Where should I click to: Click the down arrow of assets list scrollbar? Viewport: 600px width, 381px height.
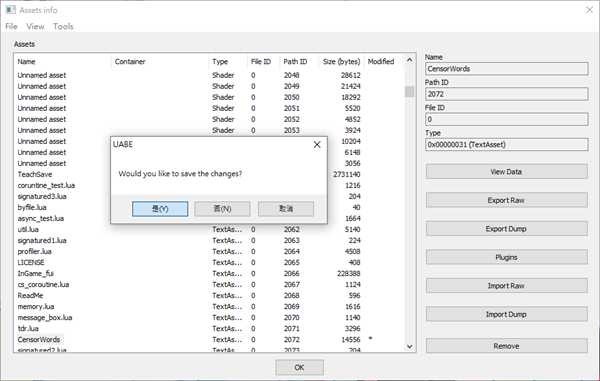(409, 347)
